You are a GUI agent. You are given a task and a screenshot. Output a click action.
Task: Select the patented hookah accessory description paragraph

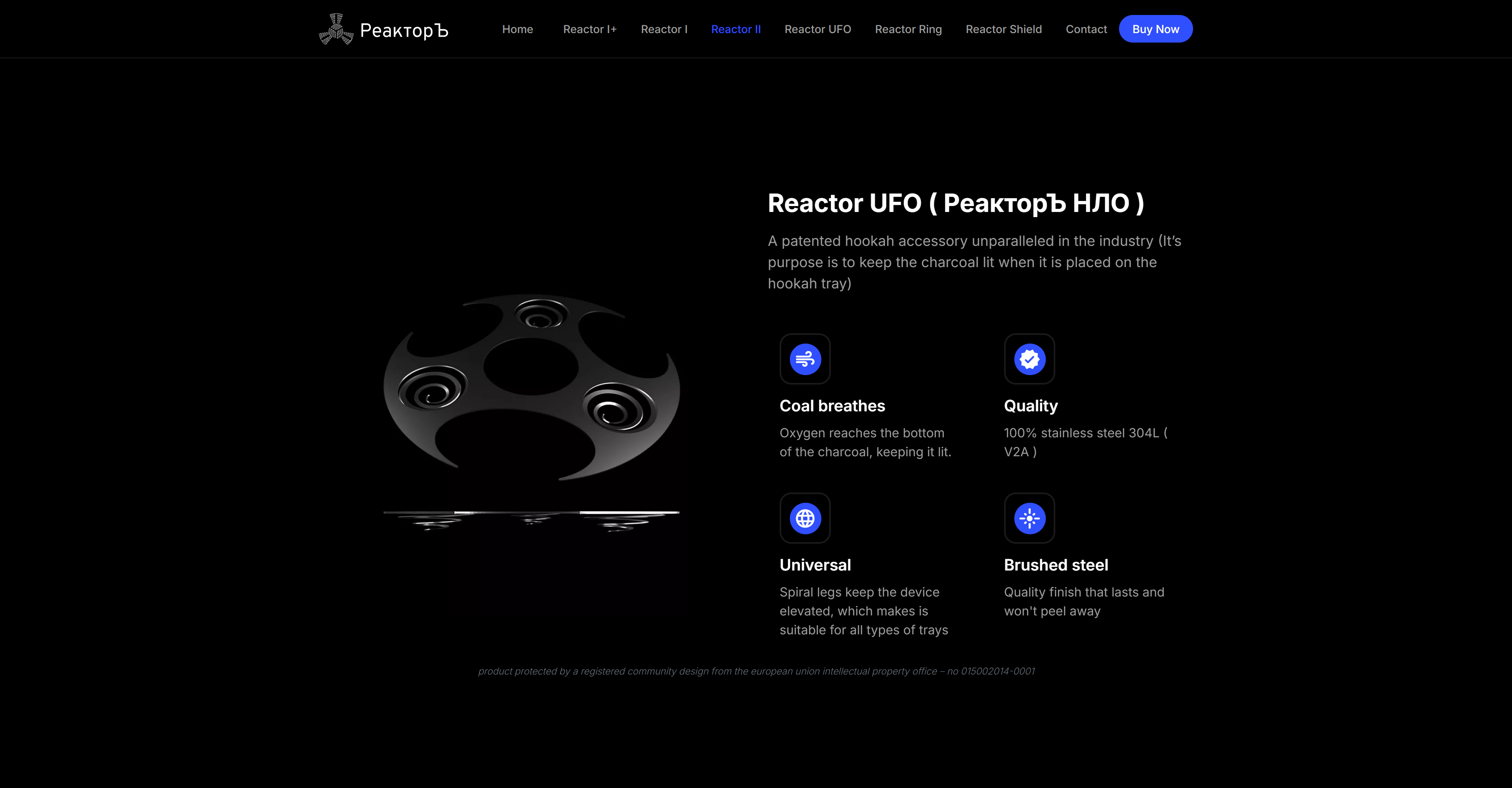click(975, 262)
